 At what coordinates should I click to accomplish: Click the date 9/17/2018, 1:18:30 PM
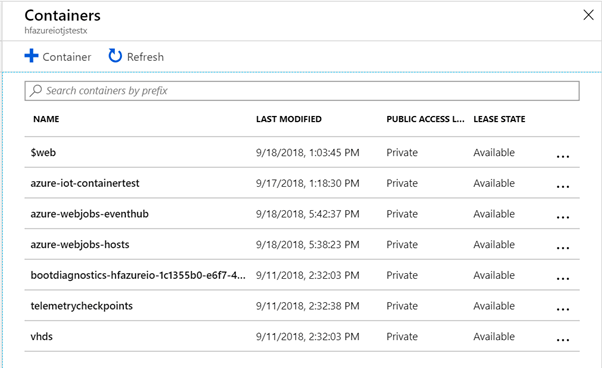[308, 183]
